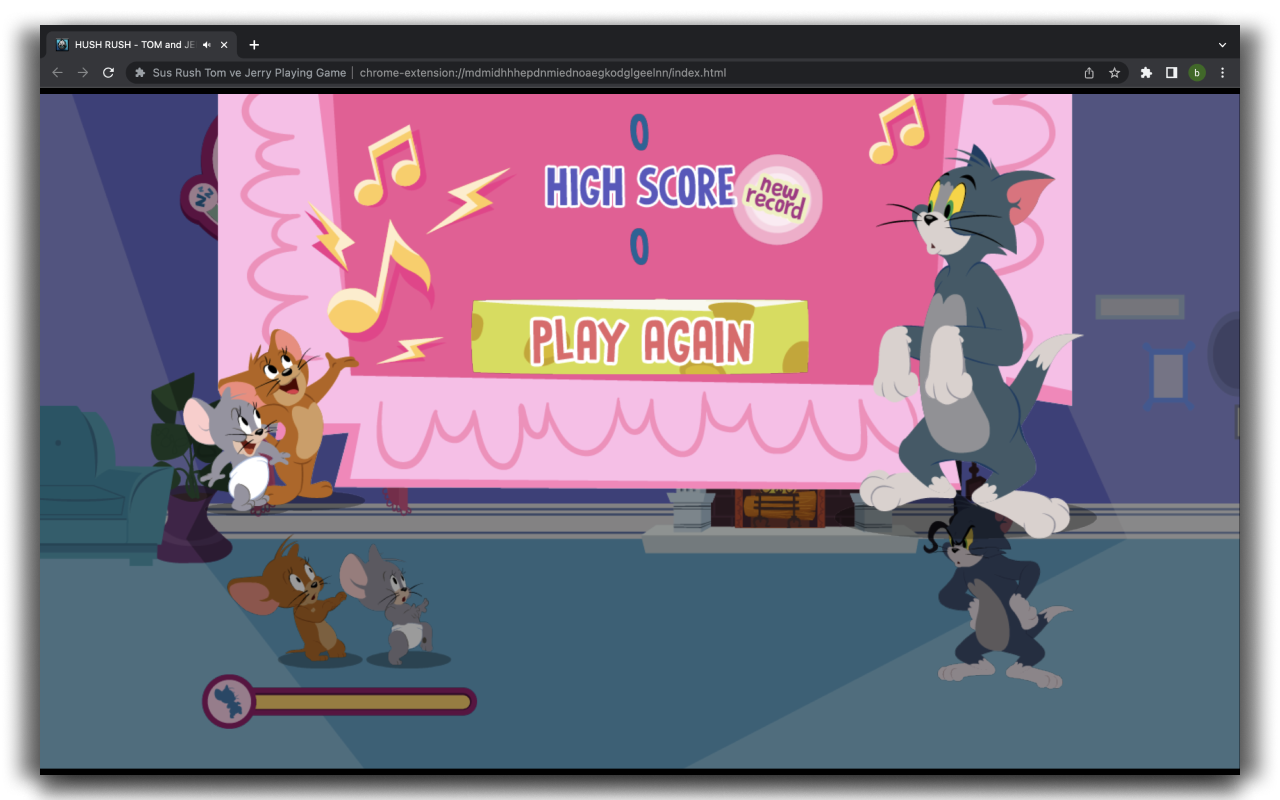Click the mouse badge on the progress meter

228,700
